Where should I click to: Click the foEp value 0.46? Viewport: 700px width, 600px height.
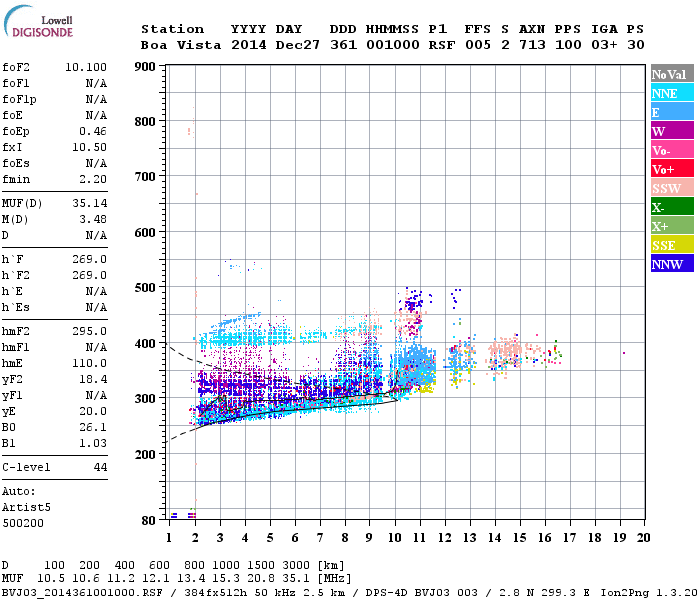tap(93, 131)
